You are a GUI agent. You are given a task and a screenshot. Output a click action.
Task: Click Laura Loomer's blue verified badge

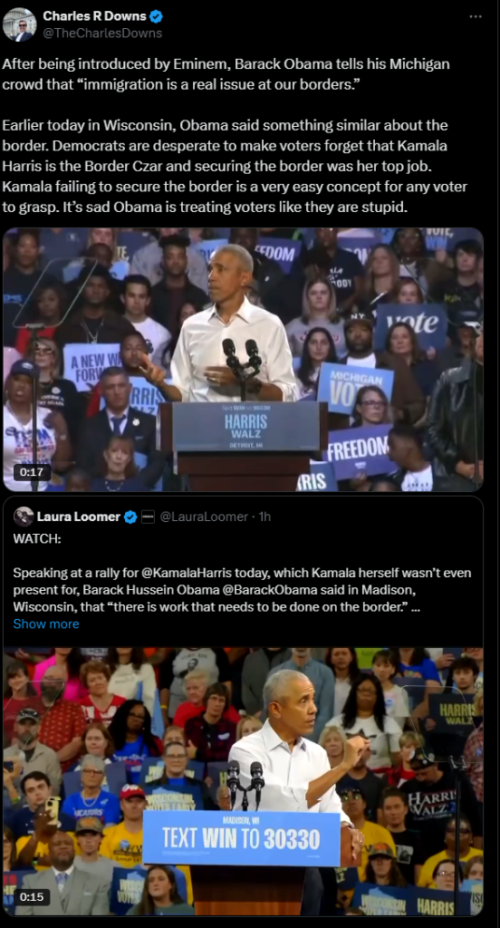coord(131,517)
